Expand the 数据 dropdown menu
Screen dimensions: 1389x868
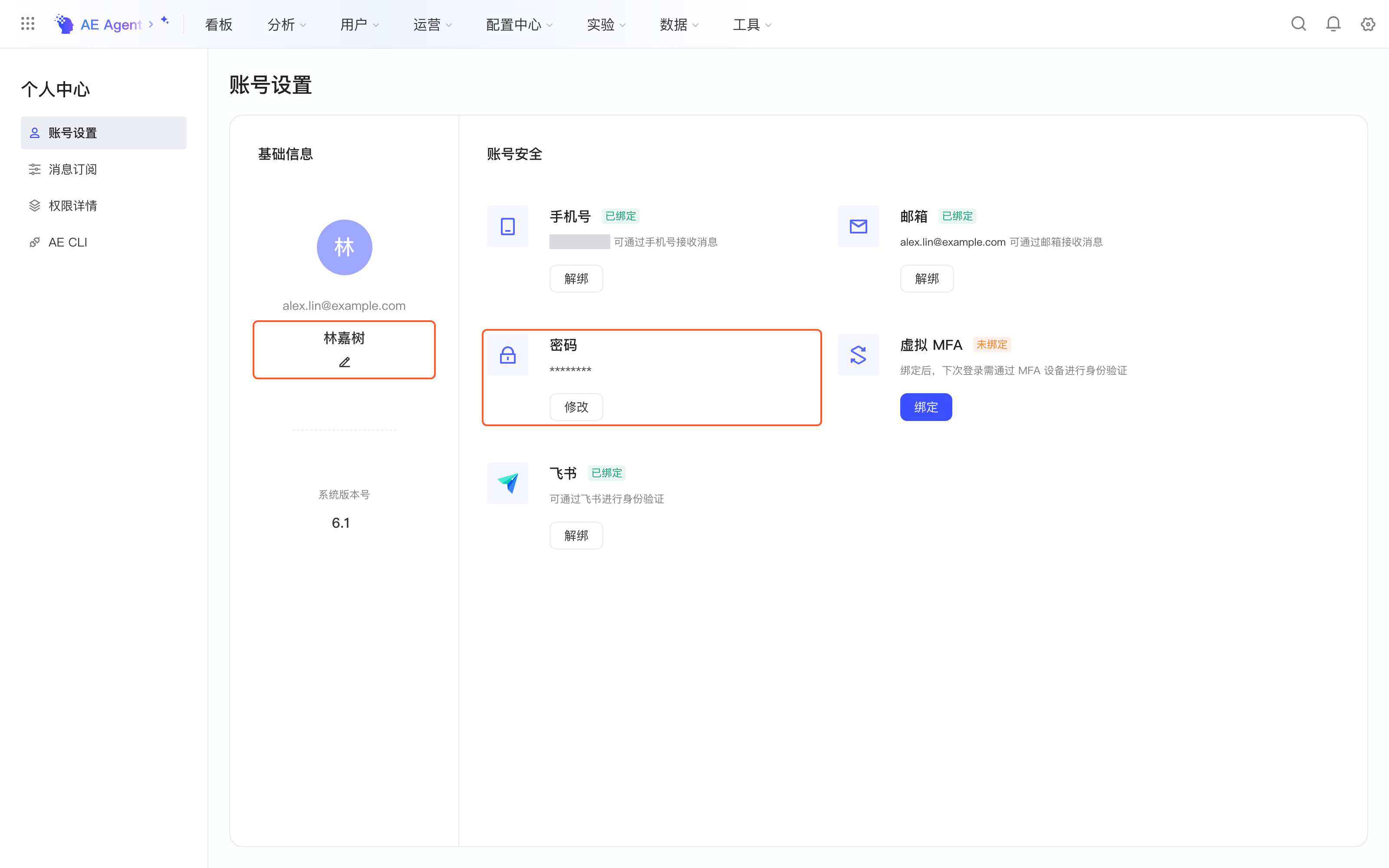[x=679, y=25]
